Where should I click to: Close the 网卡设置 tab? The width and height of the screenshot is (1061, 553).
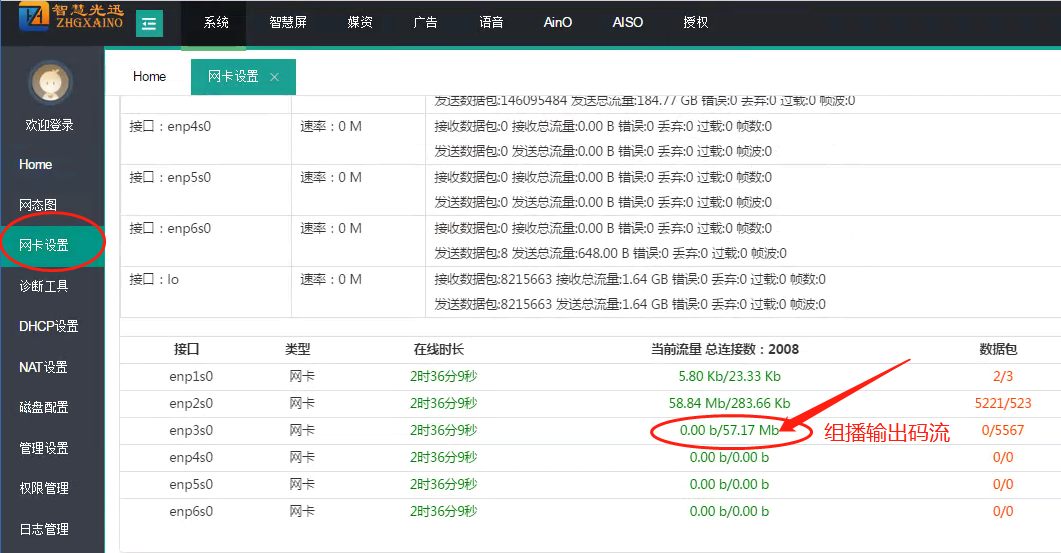(275, 77)
